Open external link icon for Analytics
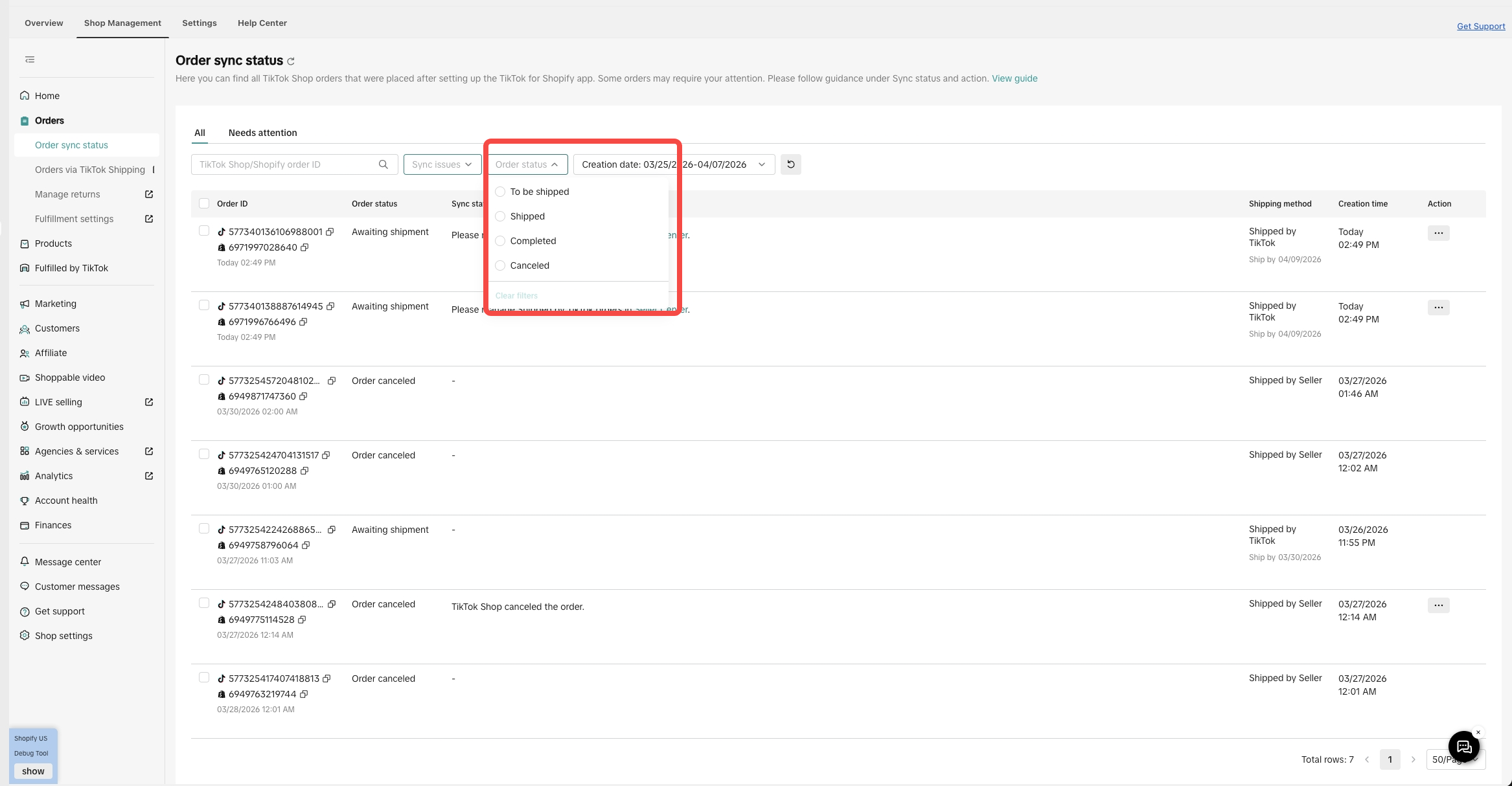The height and width of the screenshot is (786, 1512). (149, 476)
